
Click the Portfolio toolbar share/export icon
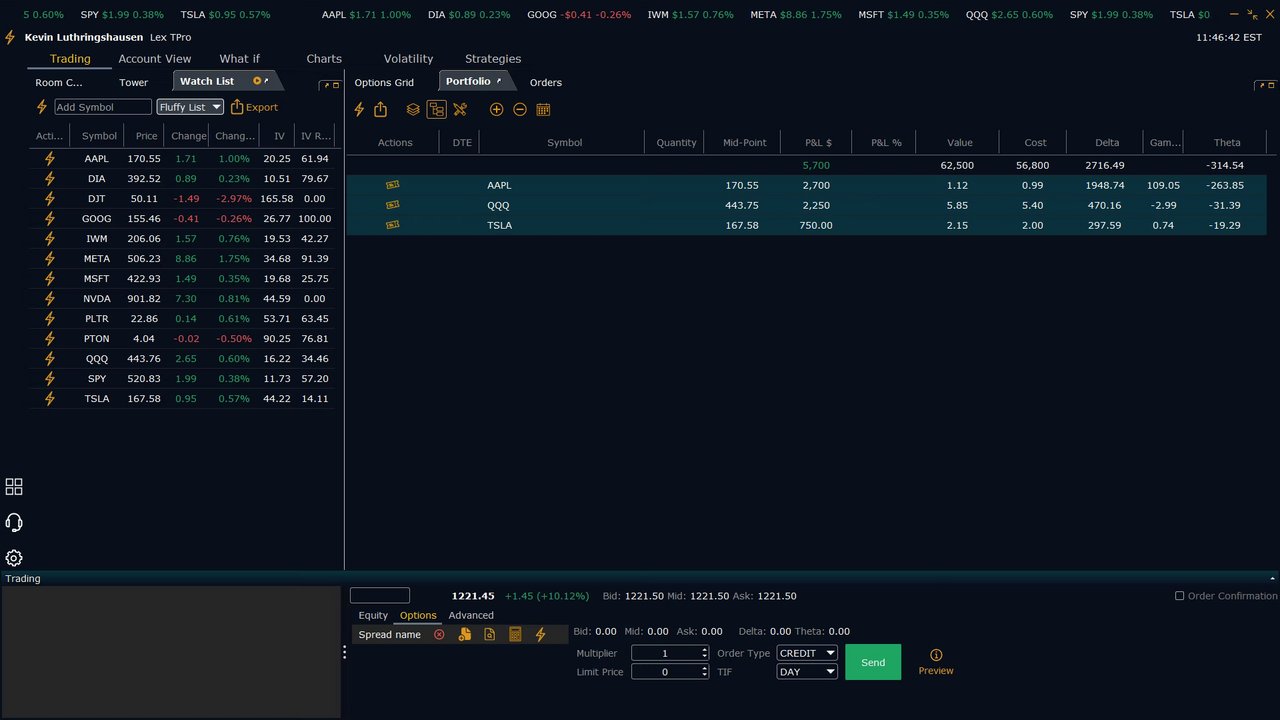[x=380, y=109]
